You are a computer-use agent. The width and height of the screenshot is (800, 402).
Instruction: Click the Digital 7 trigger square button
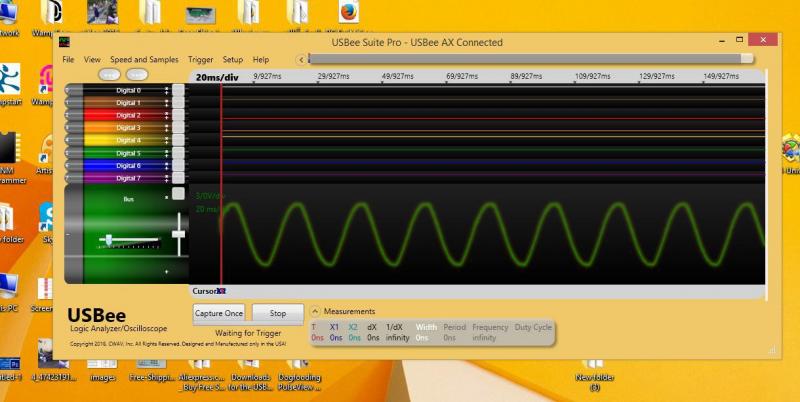click(x=178, y=178)
